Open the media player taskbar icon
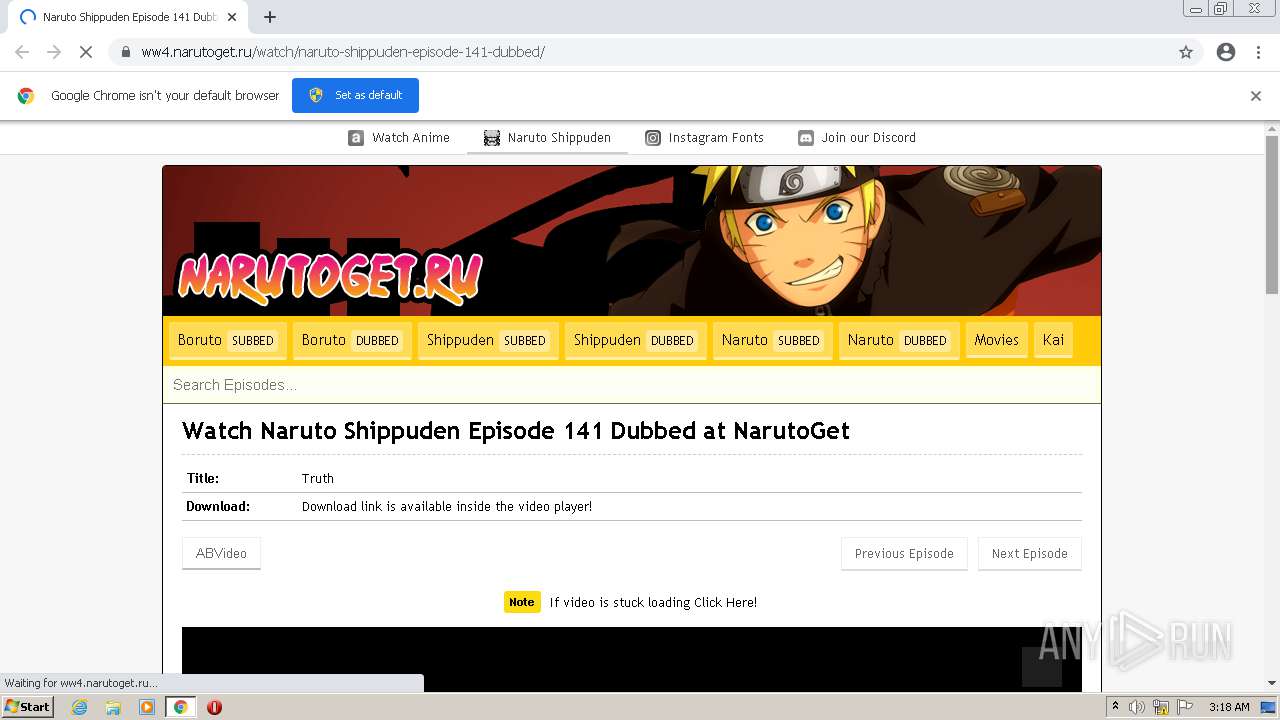The image size is (1280, 720). tap(147, 707)
